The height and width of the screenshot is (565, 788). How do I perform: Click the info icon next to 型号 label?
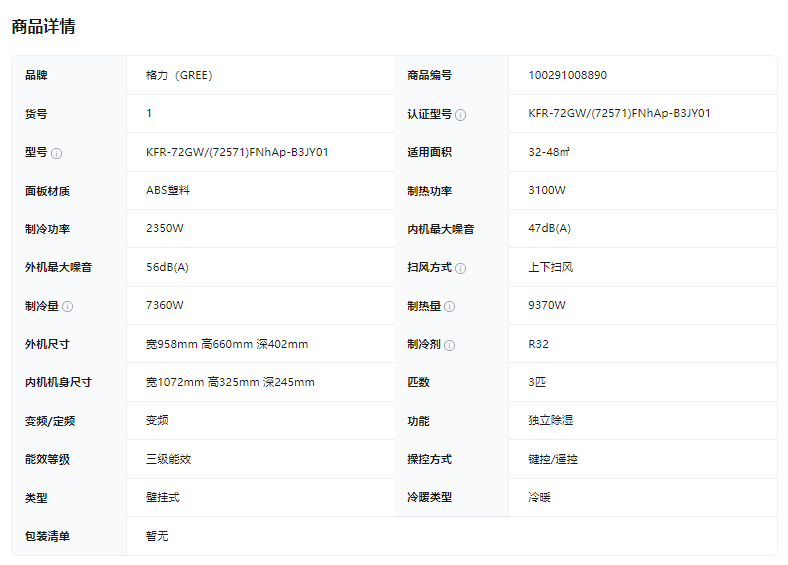(57, 153)
